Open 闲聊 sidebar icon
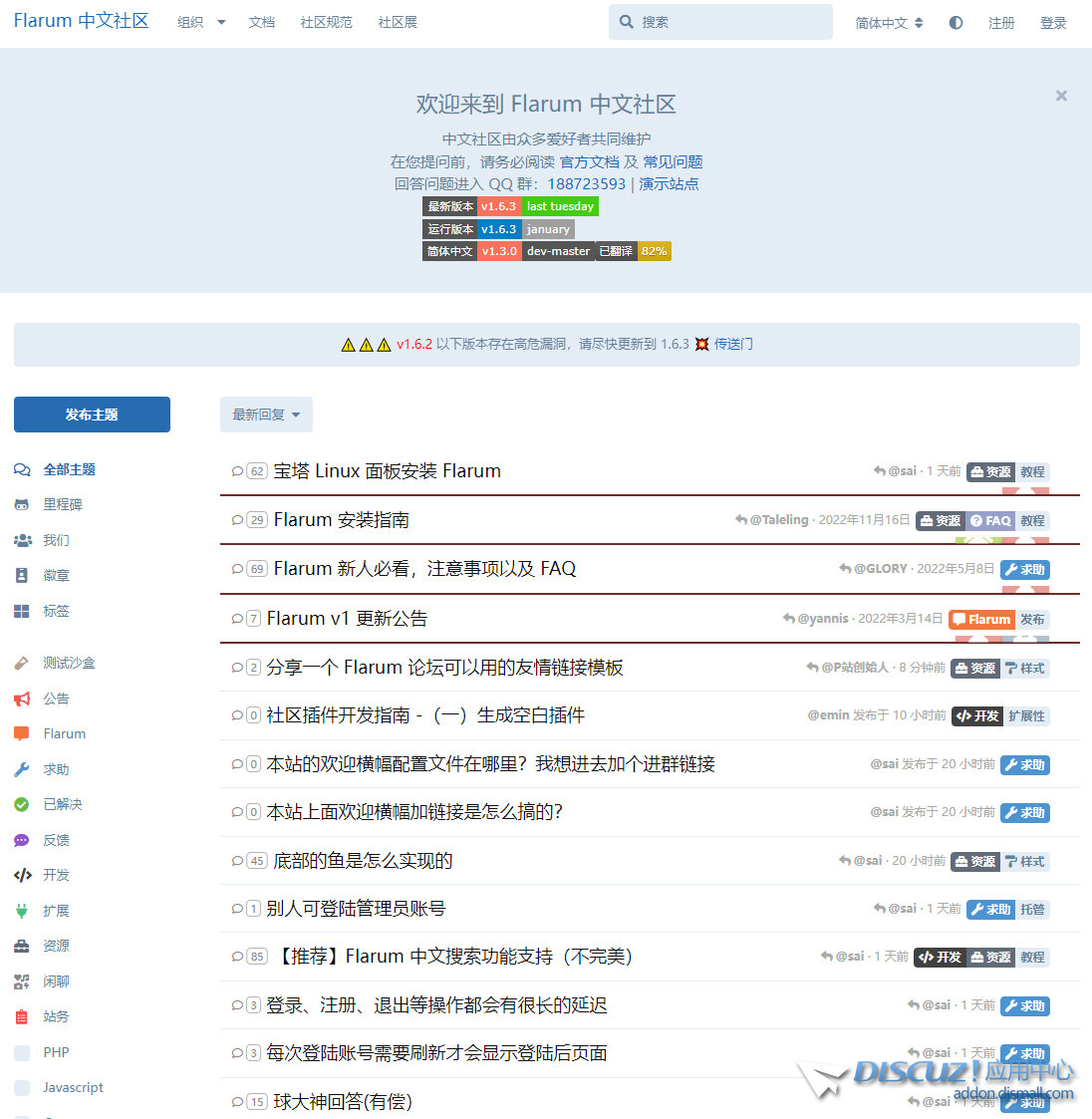This screenshot has width=1092, height=1119. [x=22, y=981]
